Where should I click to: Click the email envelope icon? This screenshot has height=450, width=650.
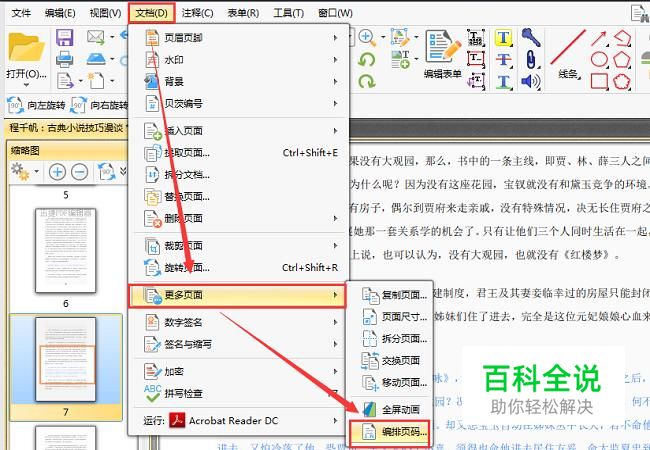[x=95, y=37]
